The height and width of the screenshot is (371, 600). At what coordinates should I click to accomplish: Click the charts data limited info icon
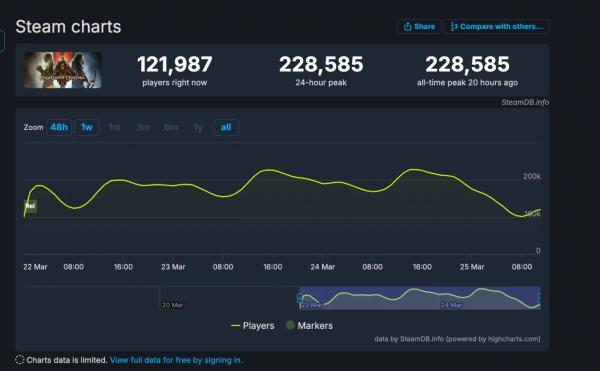coord(20,360)
